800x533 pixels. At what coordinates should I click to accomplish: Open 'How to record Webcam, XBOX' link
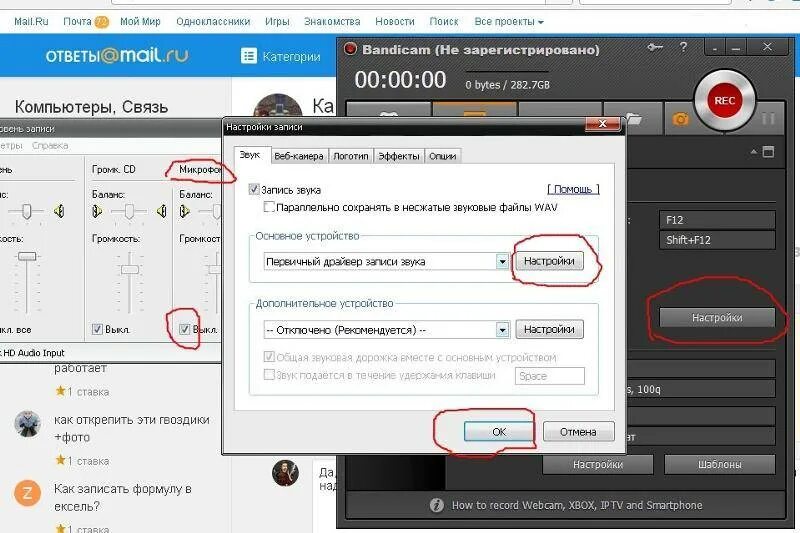577,505
